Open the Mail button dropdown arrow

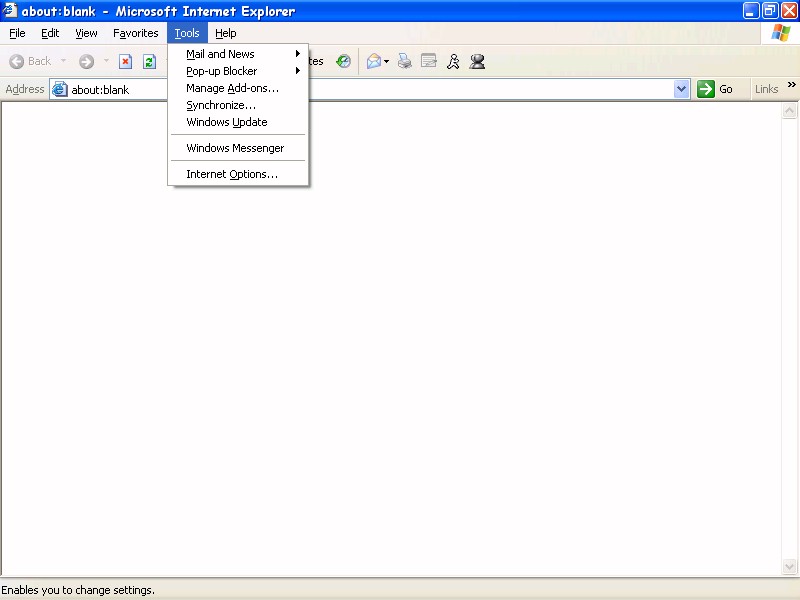(386, 62)
